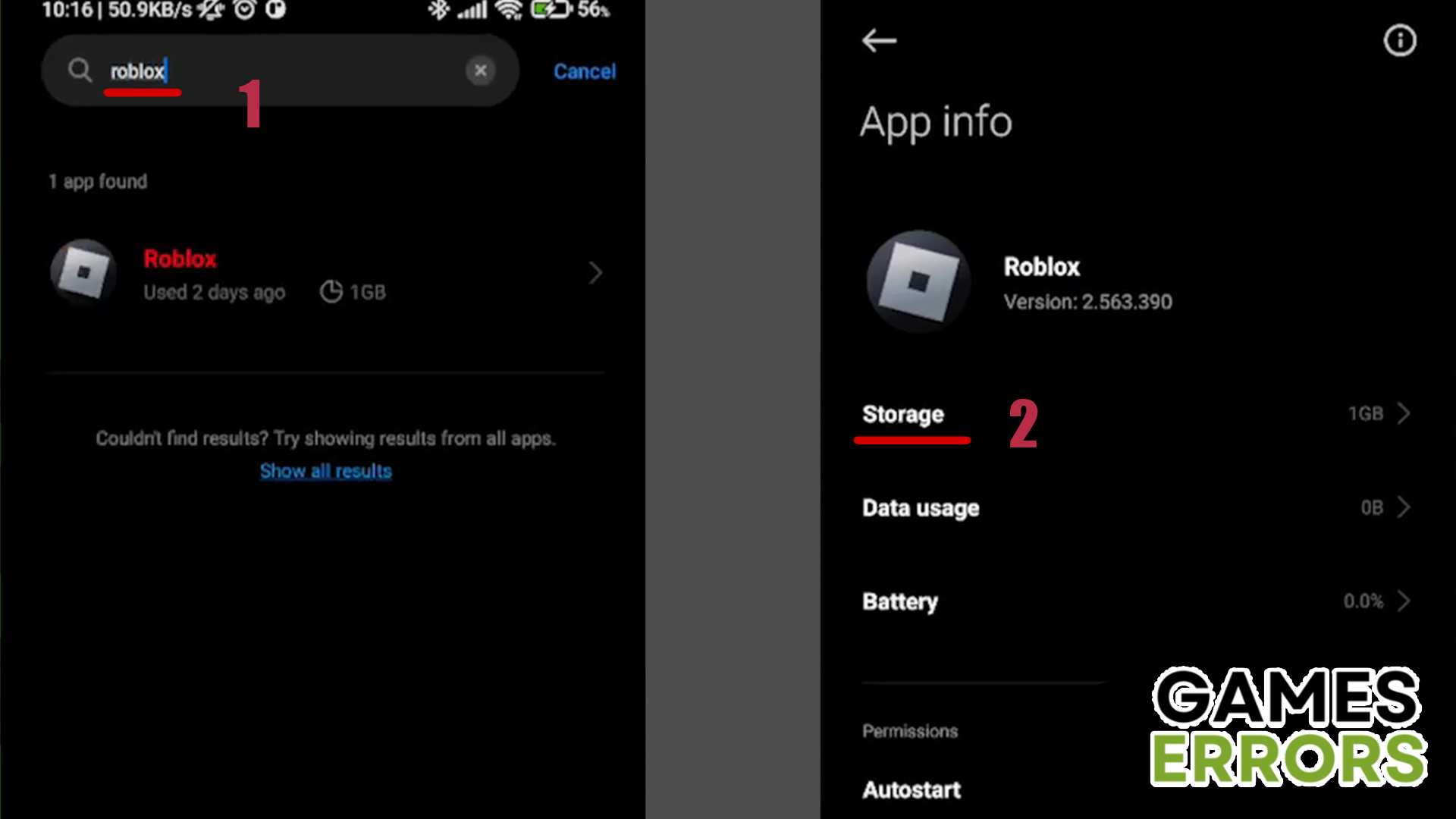Select the Autostart permission option
The width and height of the screenshot is (1456, 819).
(x=912, y=789)
